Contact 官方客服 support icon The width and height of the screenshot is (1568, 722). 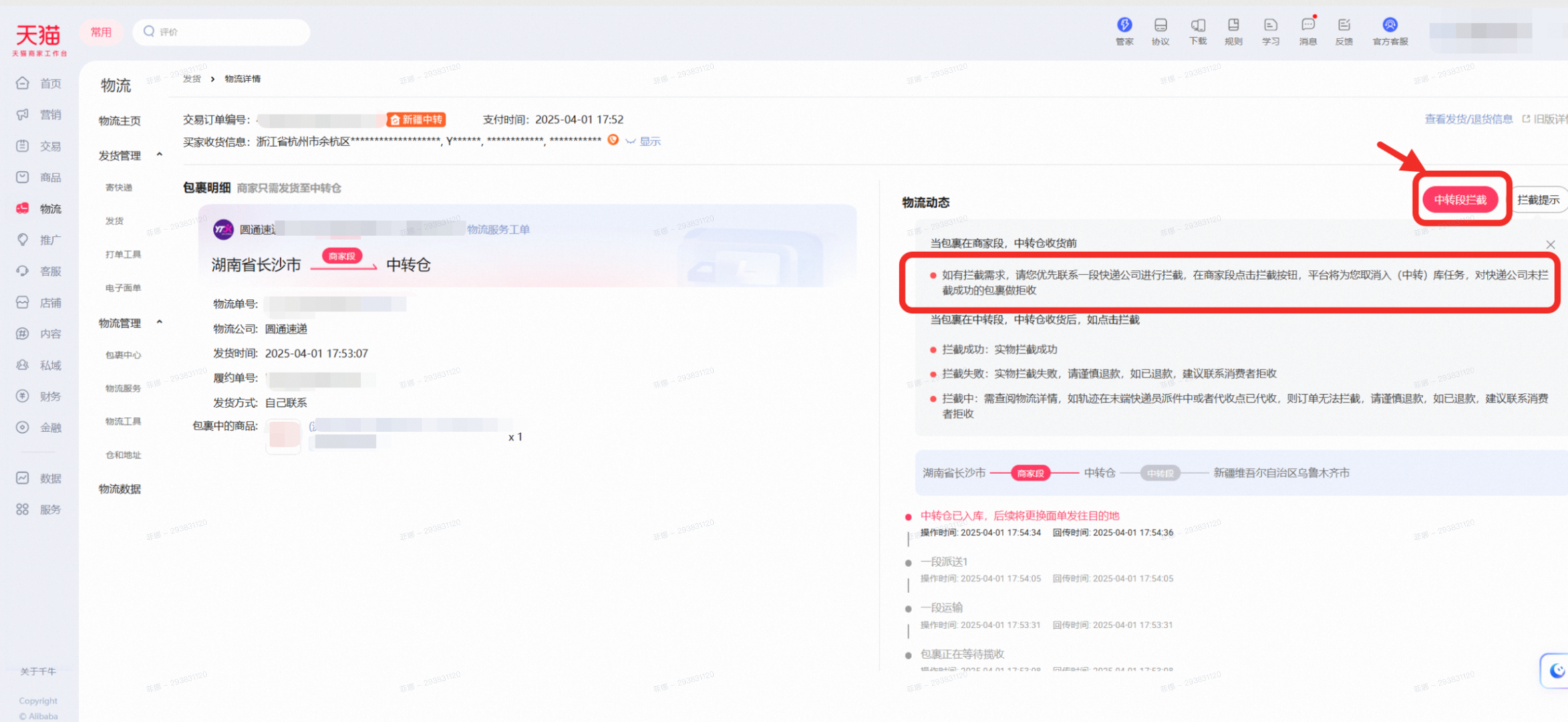point(1390,31)
